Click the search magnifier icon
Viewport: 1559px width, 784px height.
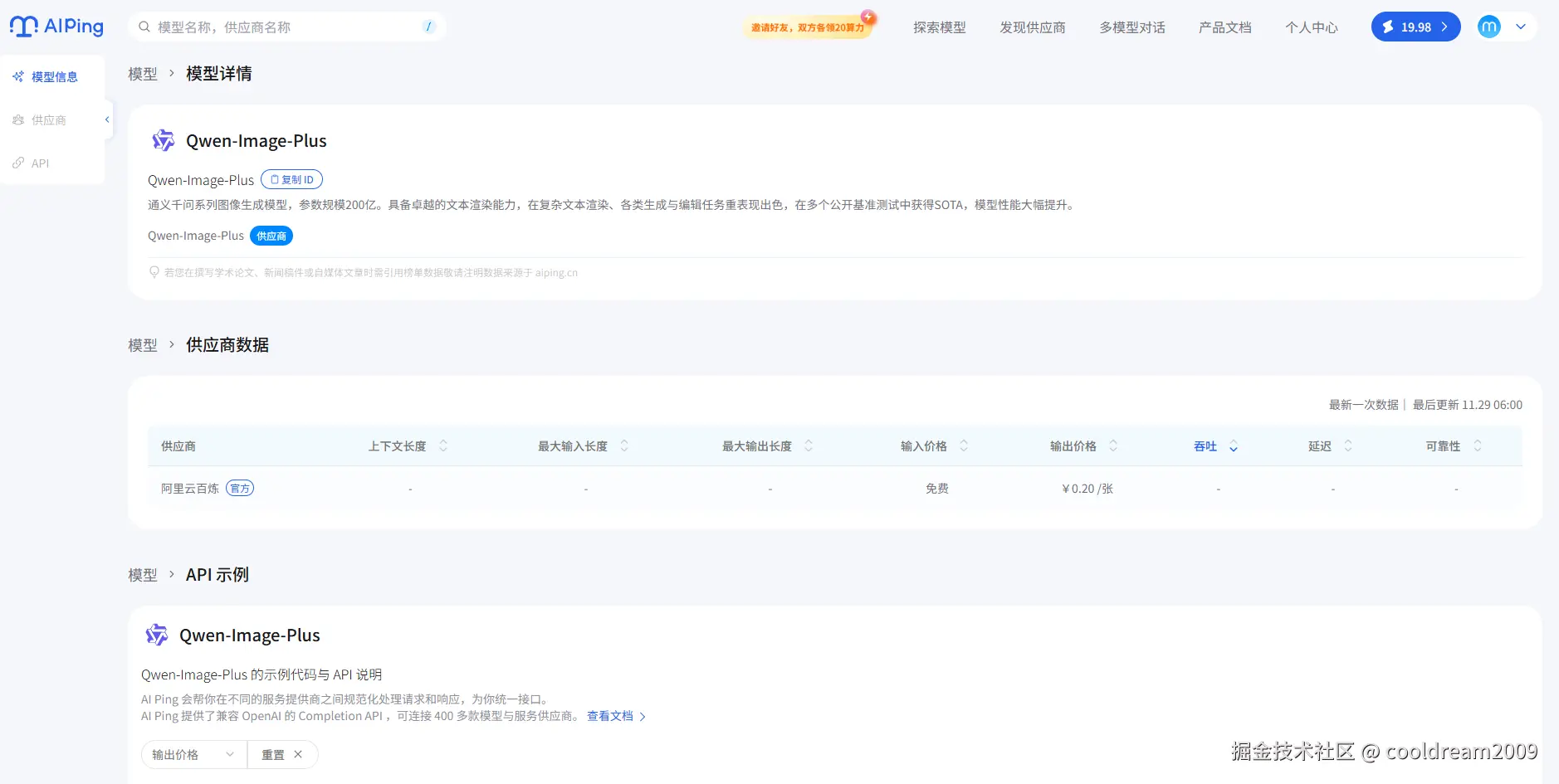tap(144, 27)
